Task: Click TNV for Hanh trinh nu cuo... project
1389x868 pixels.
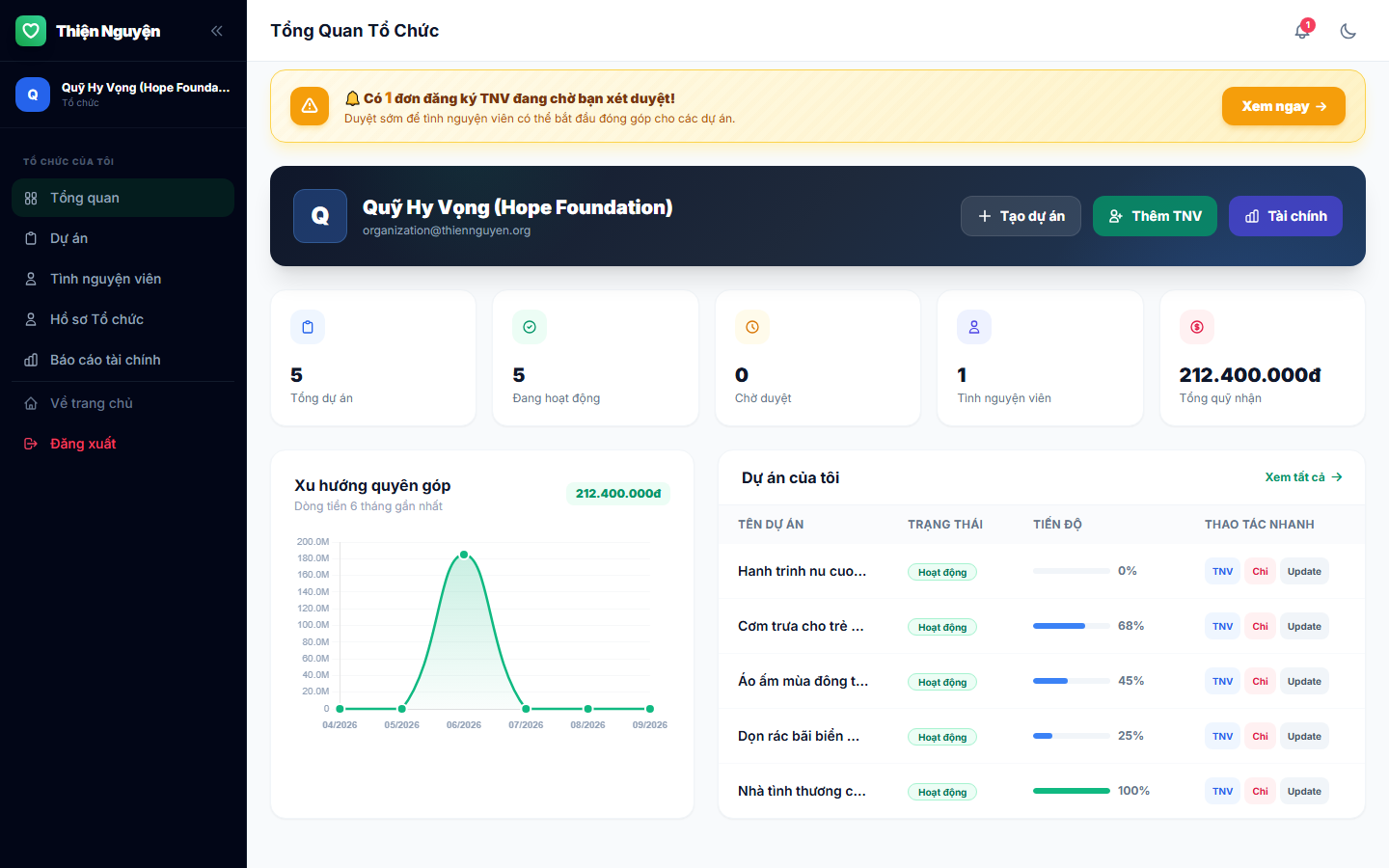Action: [x=1223, y=571]
